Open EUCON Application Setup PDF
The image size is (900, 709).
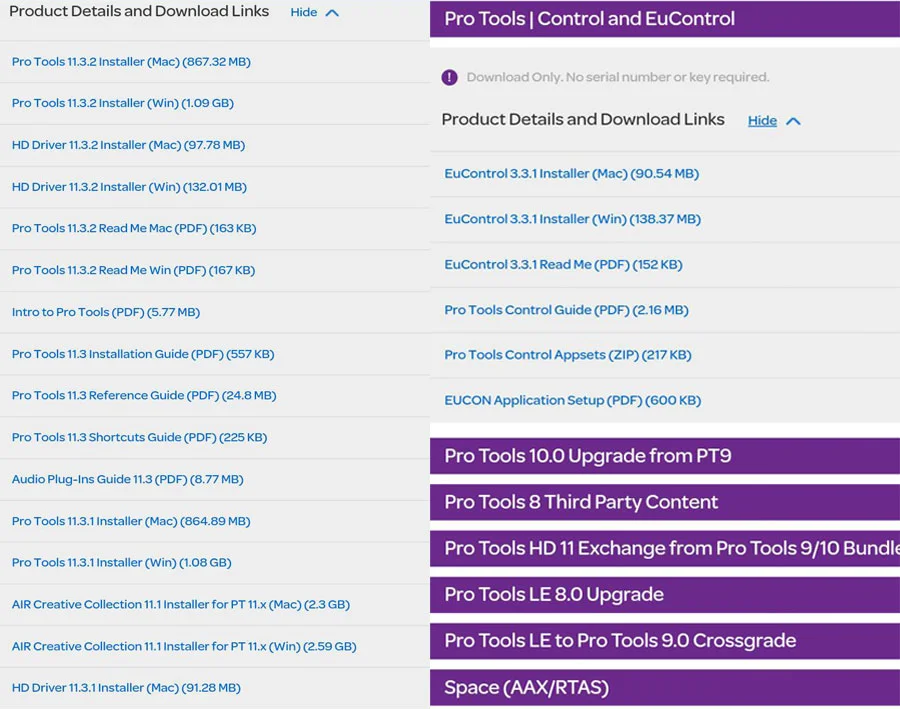pyautogui.click(x=573, y=400)
